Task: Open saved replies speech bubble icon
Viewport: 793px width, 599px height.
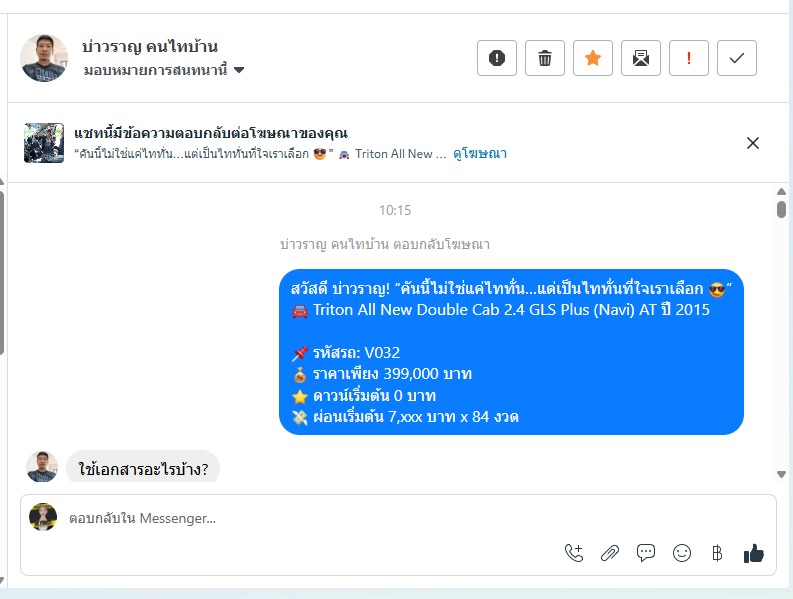Action: tap(646, 553)
